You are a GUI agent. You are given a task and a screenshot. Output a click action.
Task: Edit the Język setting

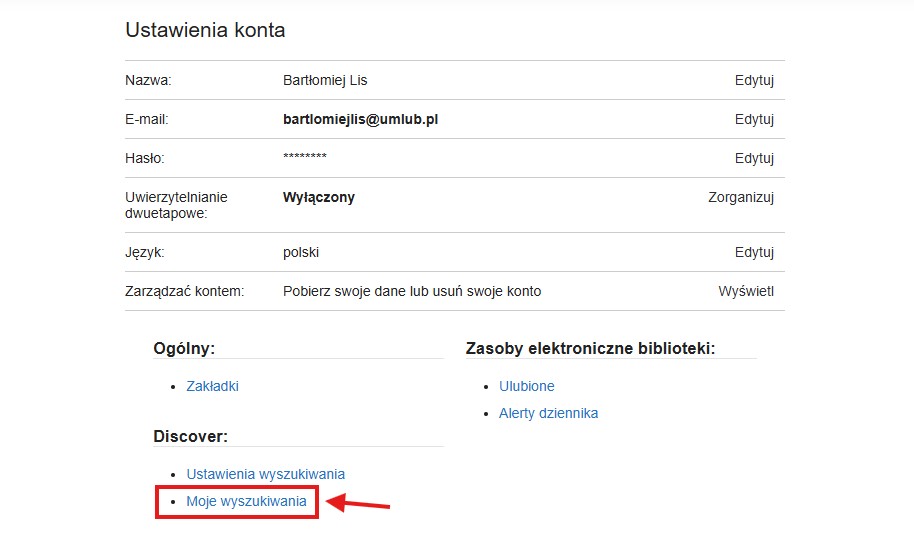[754, 252]
